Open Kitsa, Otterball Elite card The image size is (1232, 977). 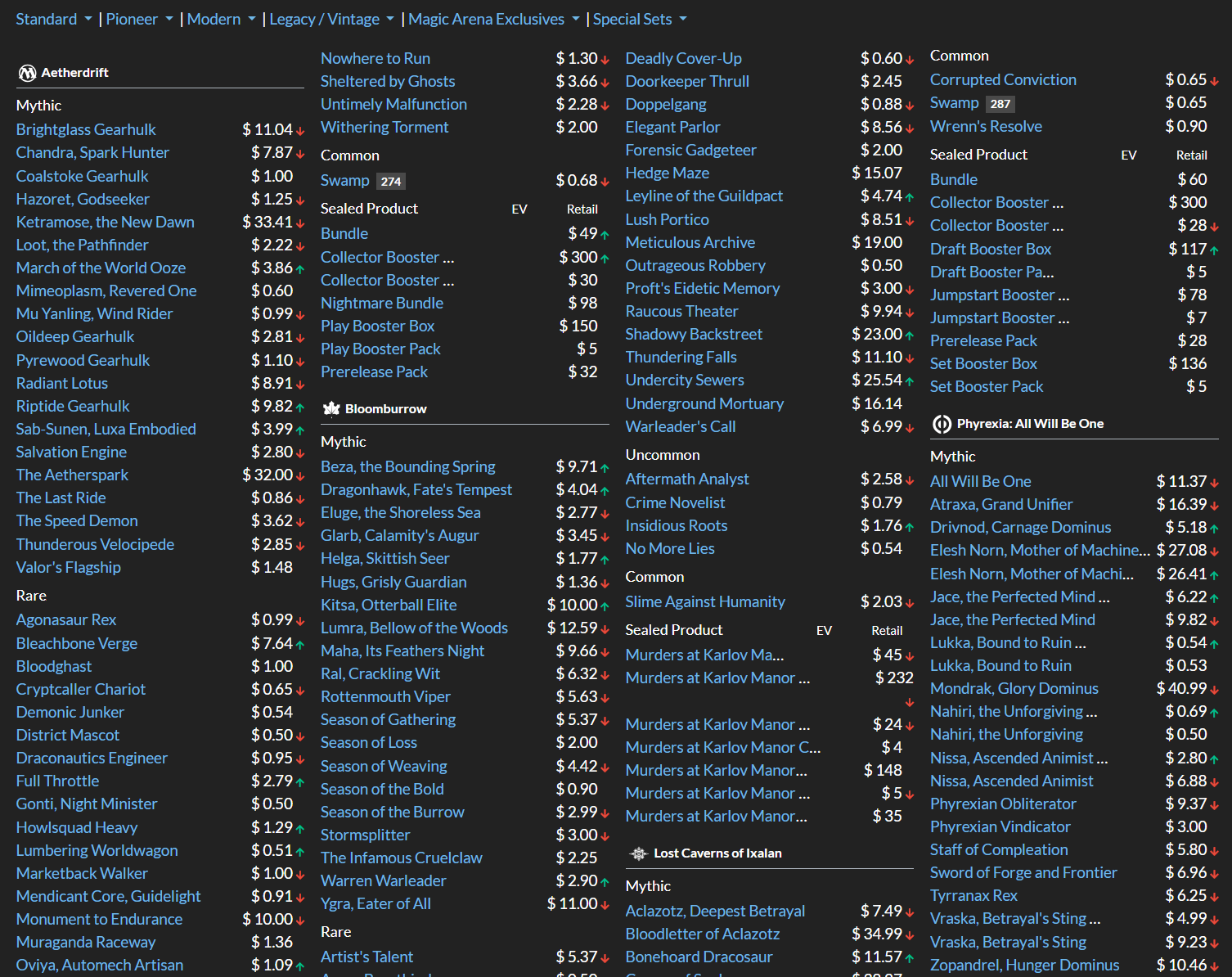(x=389, y=605)
